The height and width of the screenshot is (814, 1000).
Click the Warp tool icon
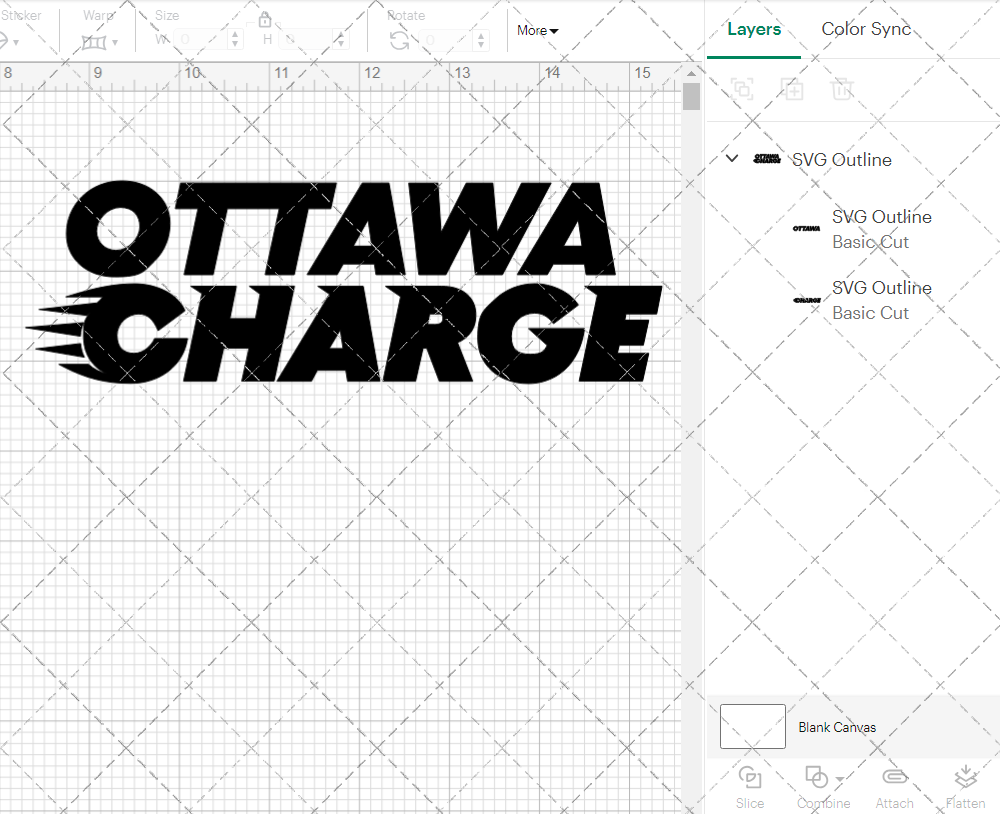point(94,41)
